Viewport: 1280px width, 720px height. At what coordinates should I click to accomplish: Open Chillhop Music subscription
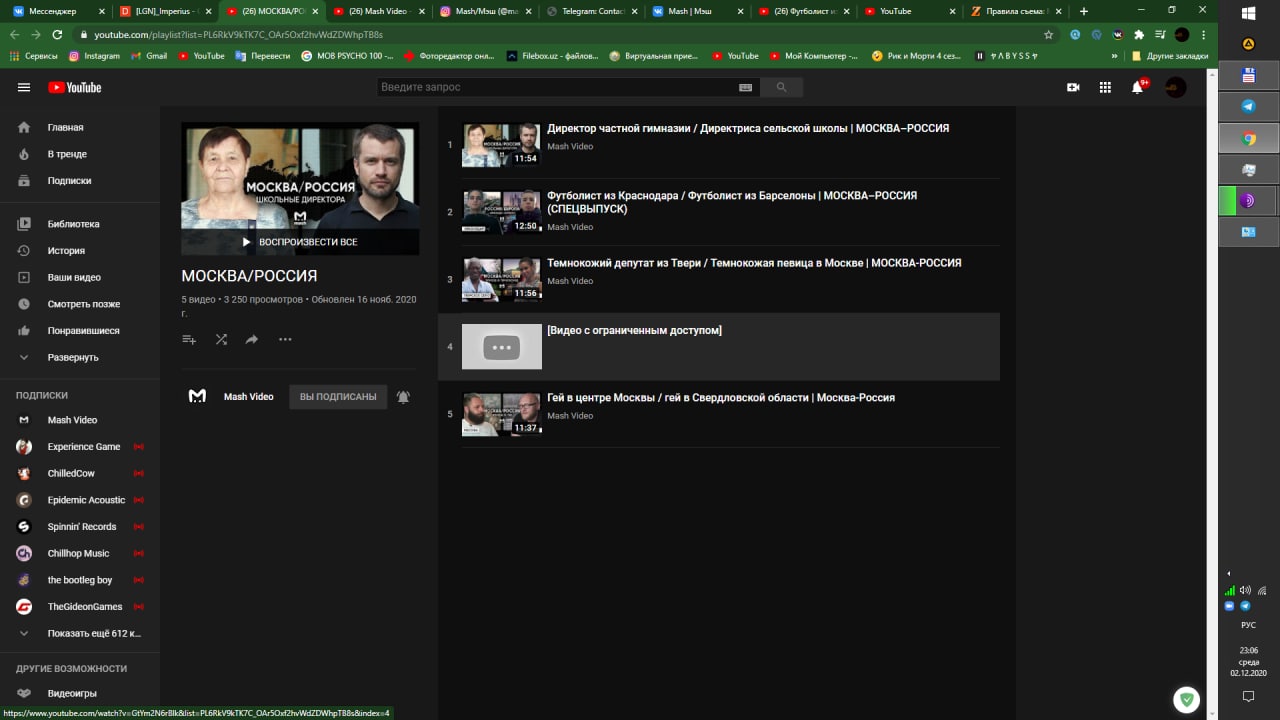click(x=80, y=553)
